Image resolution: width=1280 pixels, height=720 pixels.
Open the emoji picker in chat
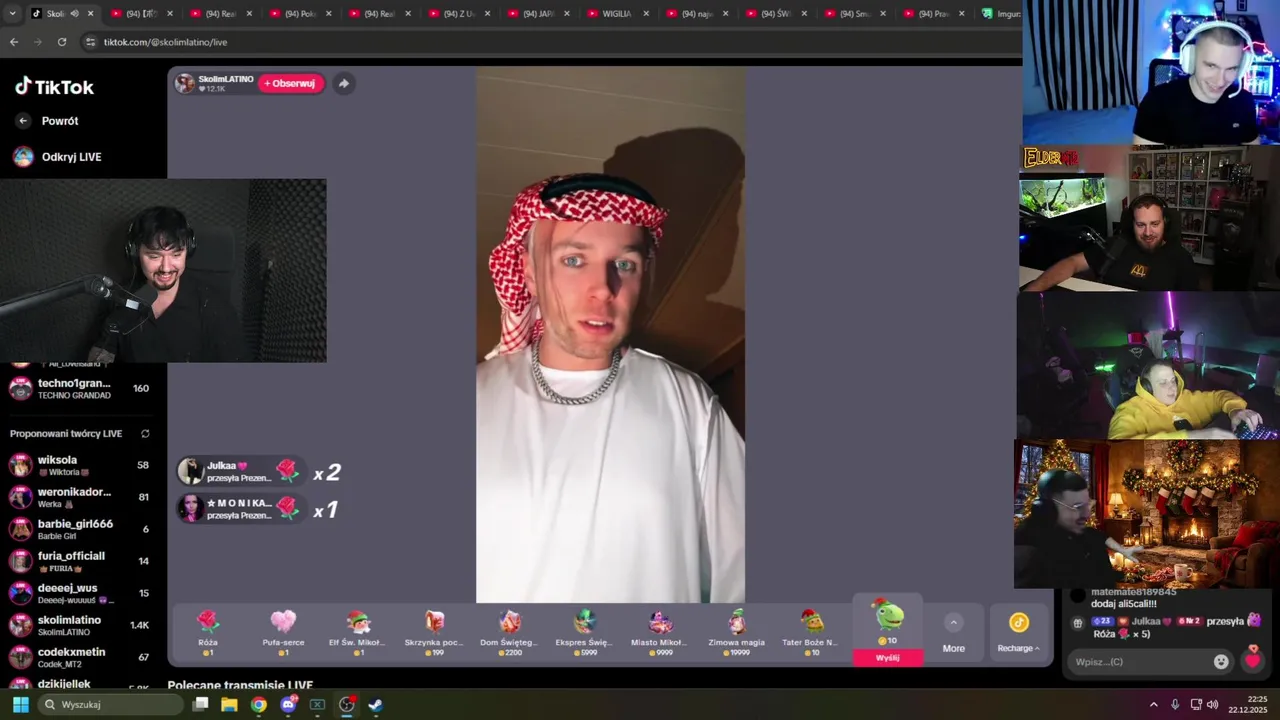[1221, 661]
